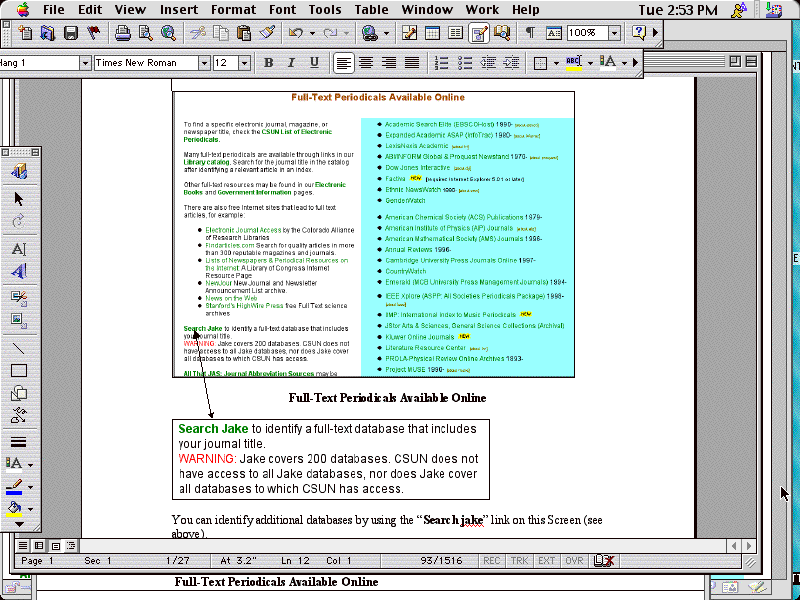Click the Insert Picture icon in drawing toolbar
The image size is (800, 600).
click(19, 320)
